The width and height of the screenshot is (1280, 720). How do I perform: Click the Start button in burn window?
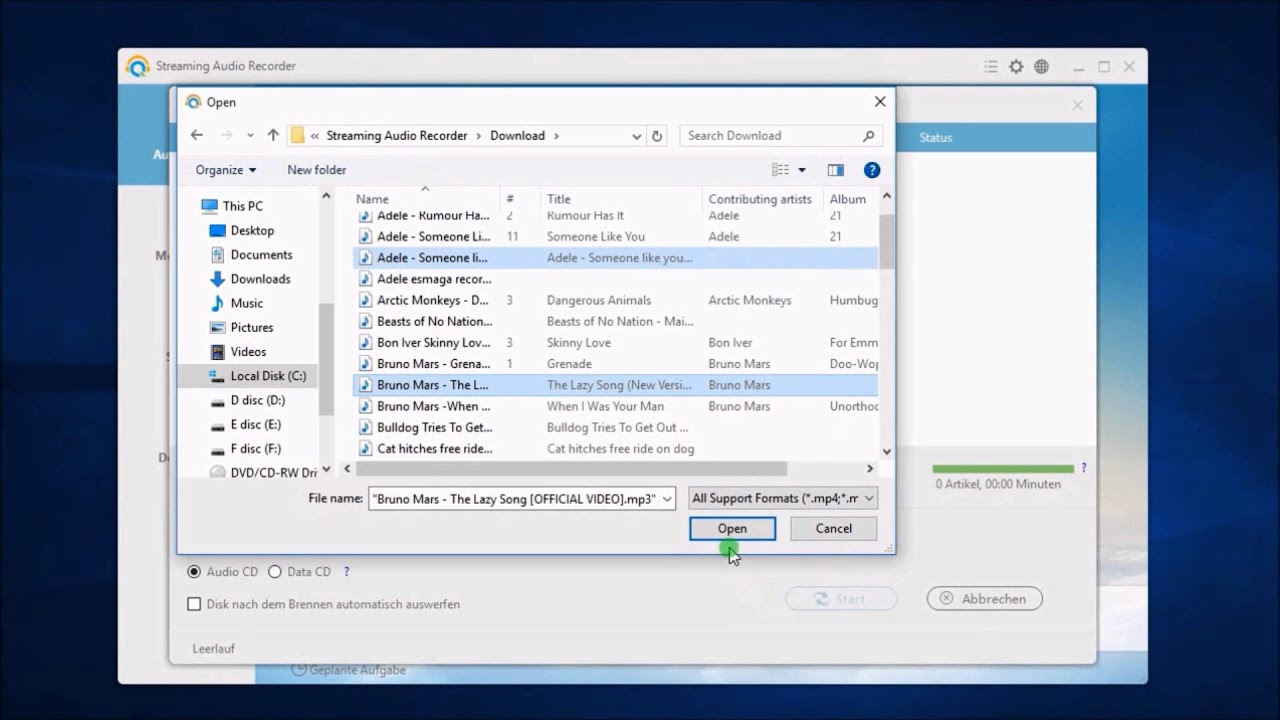(841, 599)
